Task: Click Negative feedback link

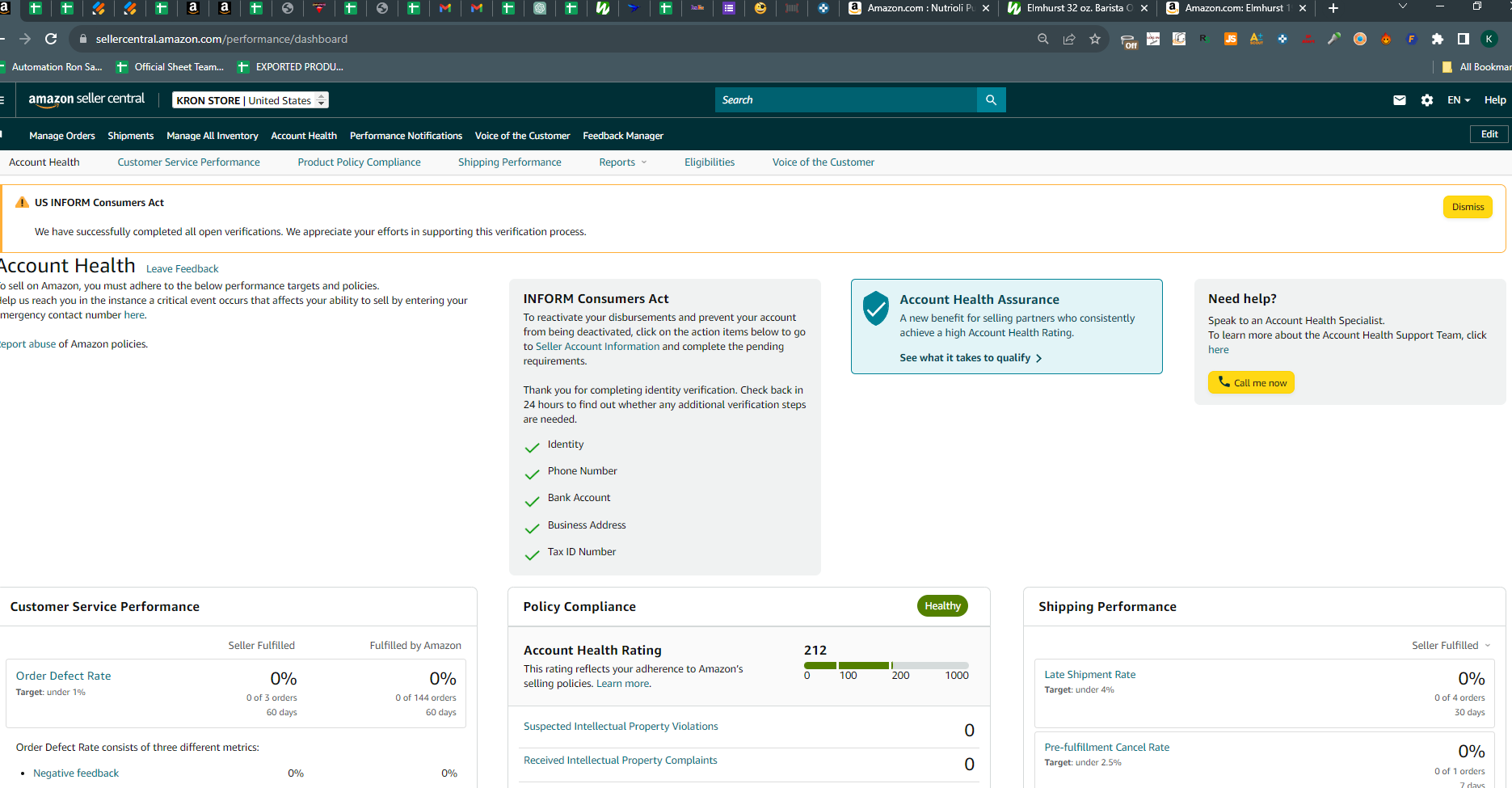Action: [76, 773]
